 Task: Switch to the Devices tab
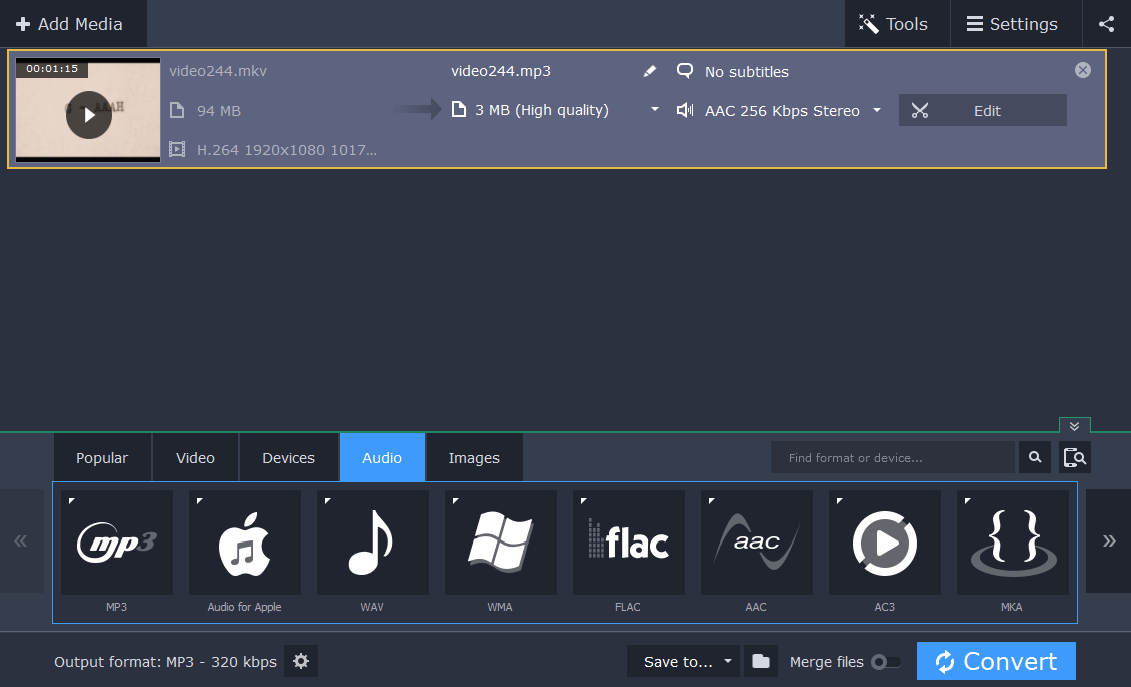[289, 457]
